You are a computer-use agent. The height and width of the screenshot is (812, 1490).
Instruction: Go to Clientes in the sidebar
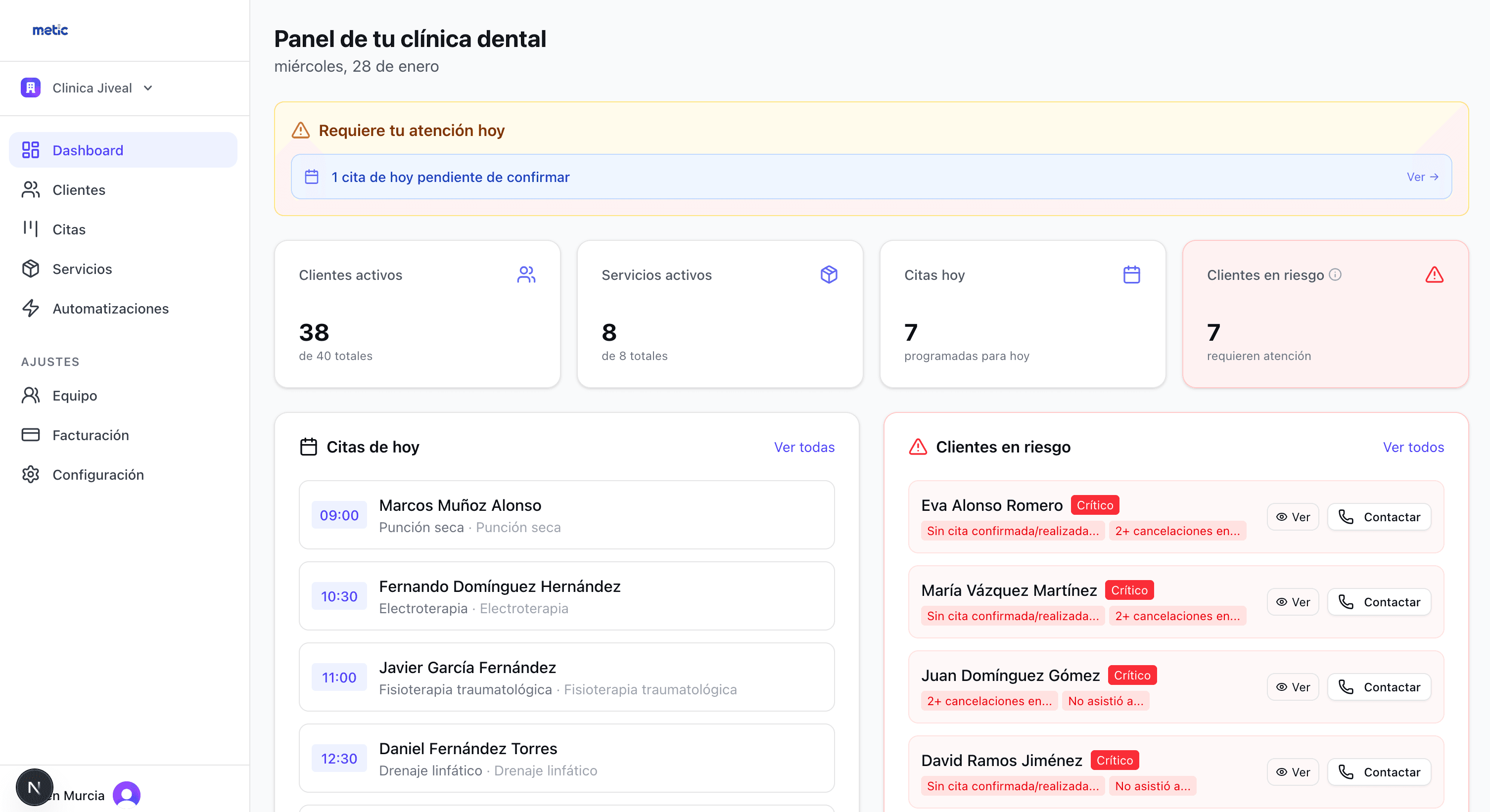pyautogui.click(x=79, y=190)
